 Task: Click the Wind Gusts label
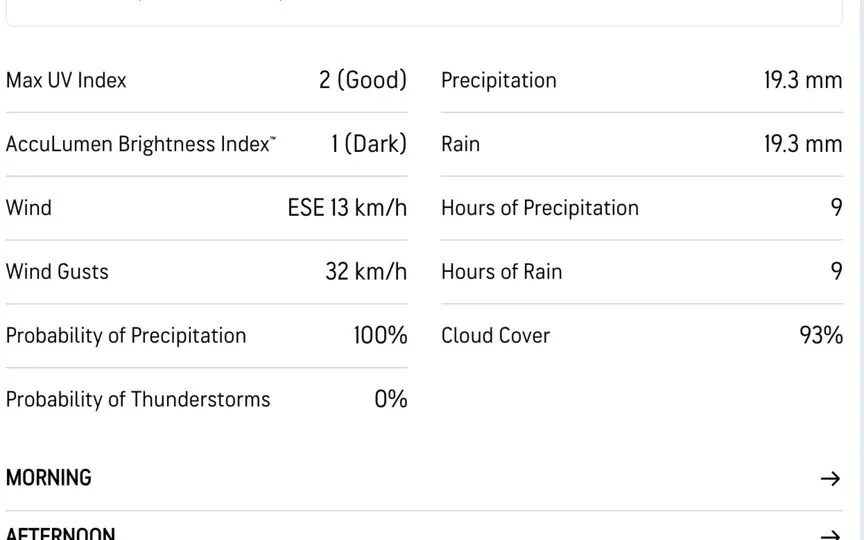(57, 272)
